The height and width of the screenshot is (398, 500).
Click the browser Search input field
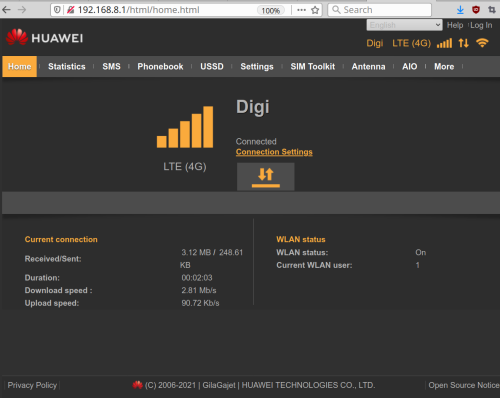click(380, 10)
